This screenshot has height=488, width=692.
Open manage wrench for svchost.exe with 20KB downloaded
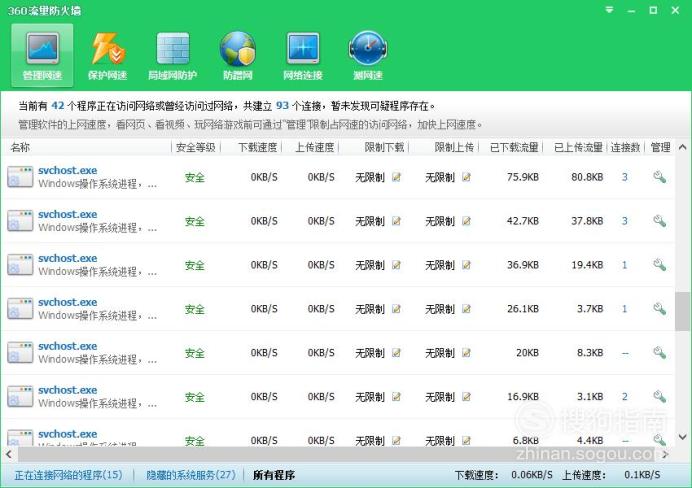(x=659, y=353)
